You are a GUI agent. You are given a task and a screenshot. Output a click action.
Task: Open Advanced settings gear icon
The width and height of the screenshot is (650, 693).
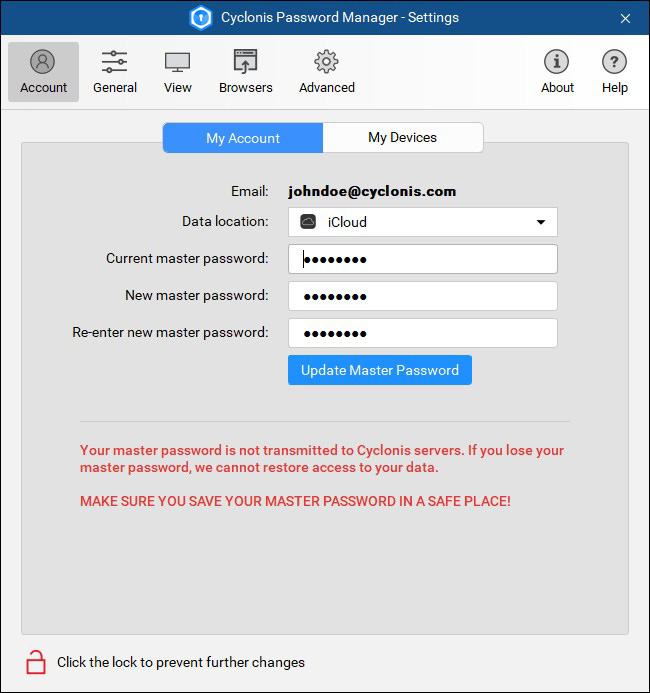tap(327, 72)
